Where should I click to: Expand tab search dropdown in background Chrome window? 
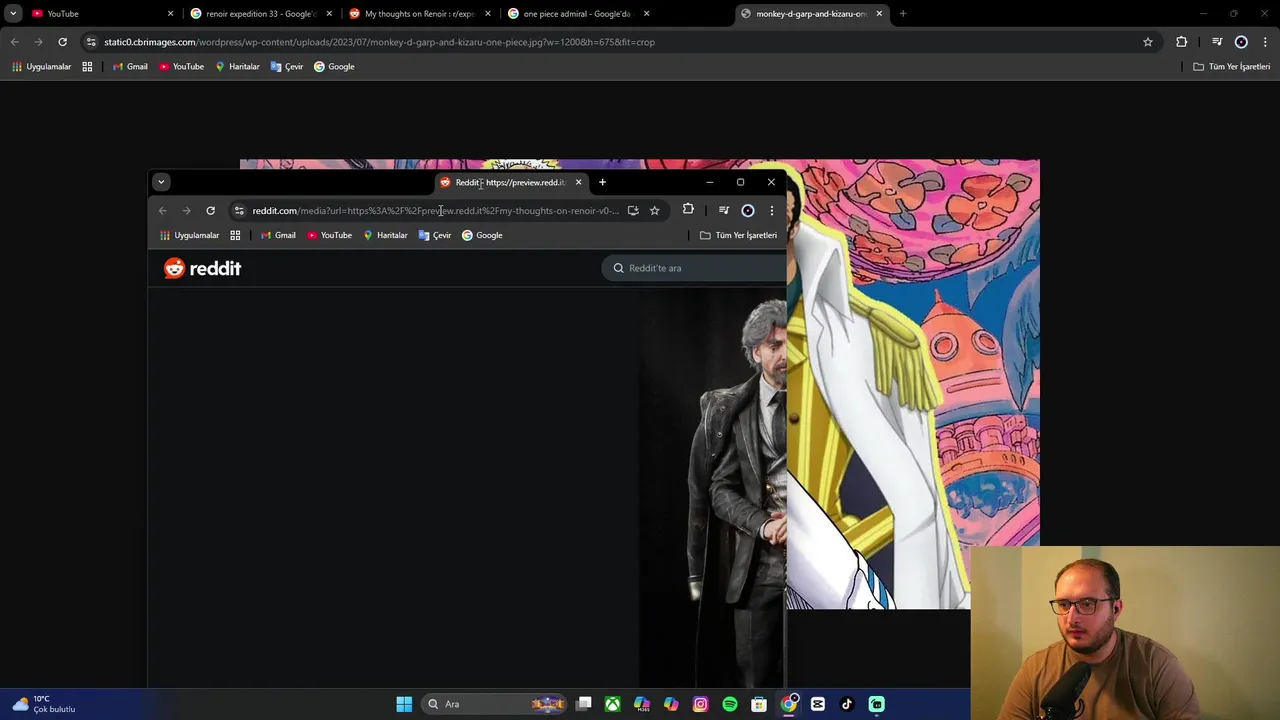coord(13,13)
